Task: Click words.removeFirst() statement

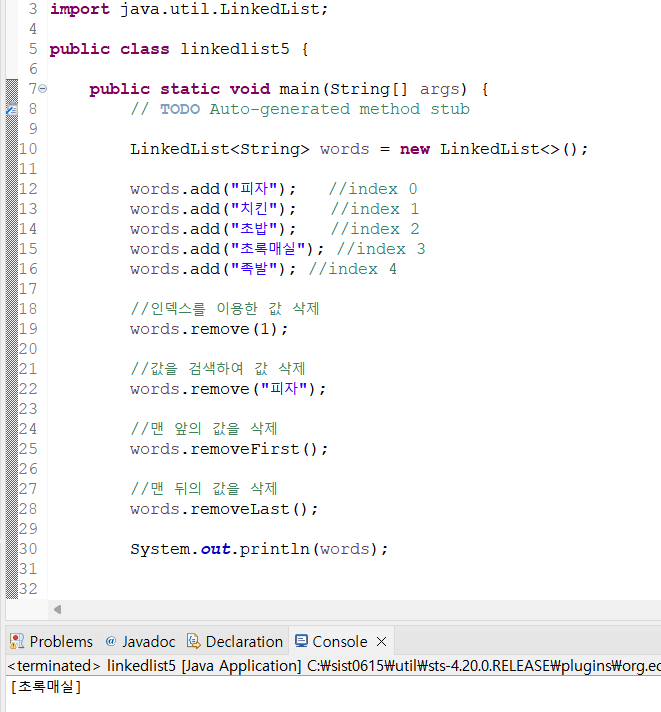Action: pyautogui.click(x=229, y=449)
